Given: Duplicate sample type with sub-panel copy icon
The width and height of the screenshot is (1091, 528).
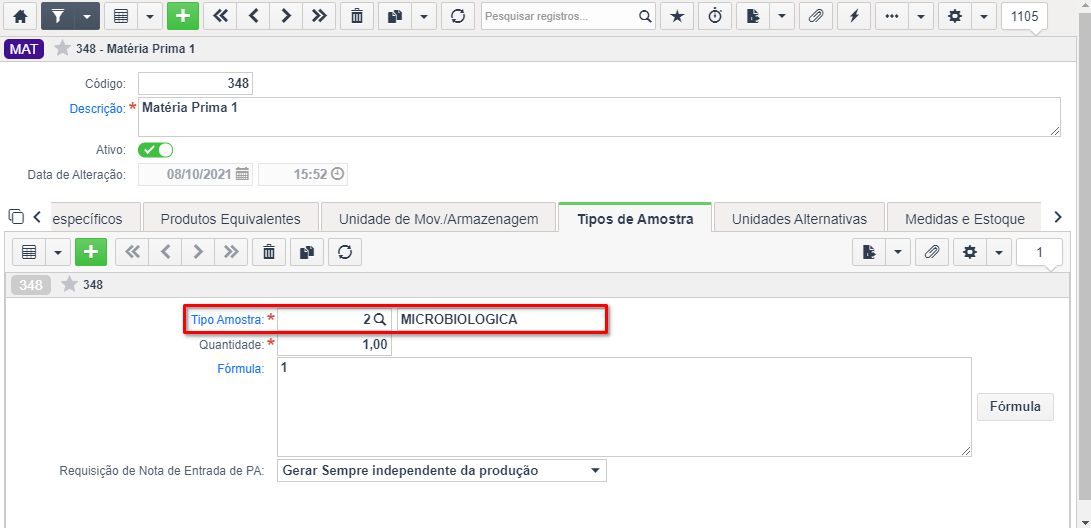Looking at the screenshot, I should [307, 253].
